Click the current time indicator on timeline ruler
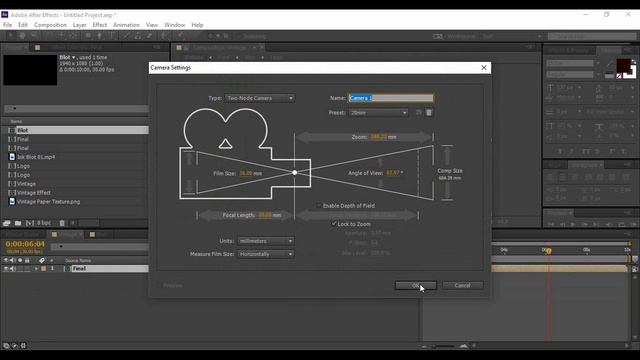 pyautogui.click(x=549, y=251)
